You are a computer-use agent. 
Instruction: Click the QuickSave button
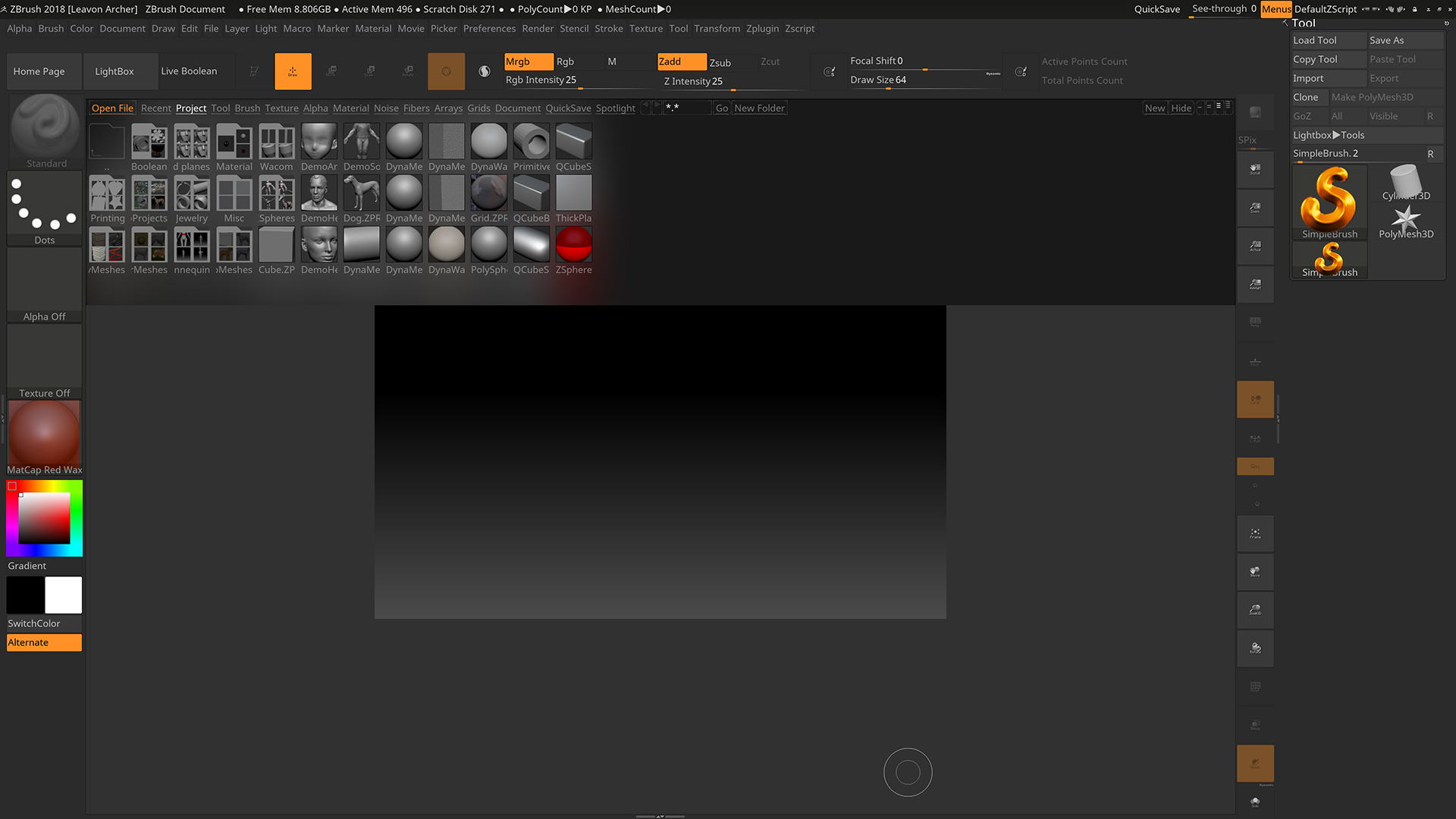1156,9
